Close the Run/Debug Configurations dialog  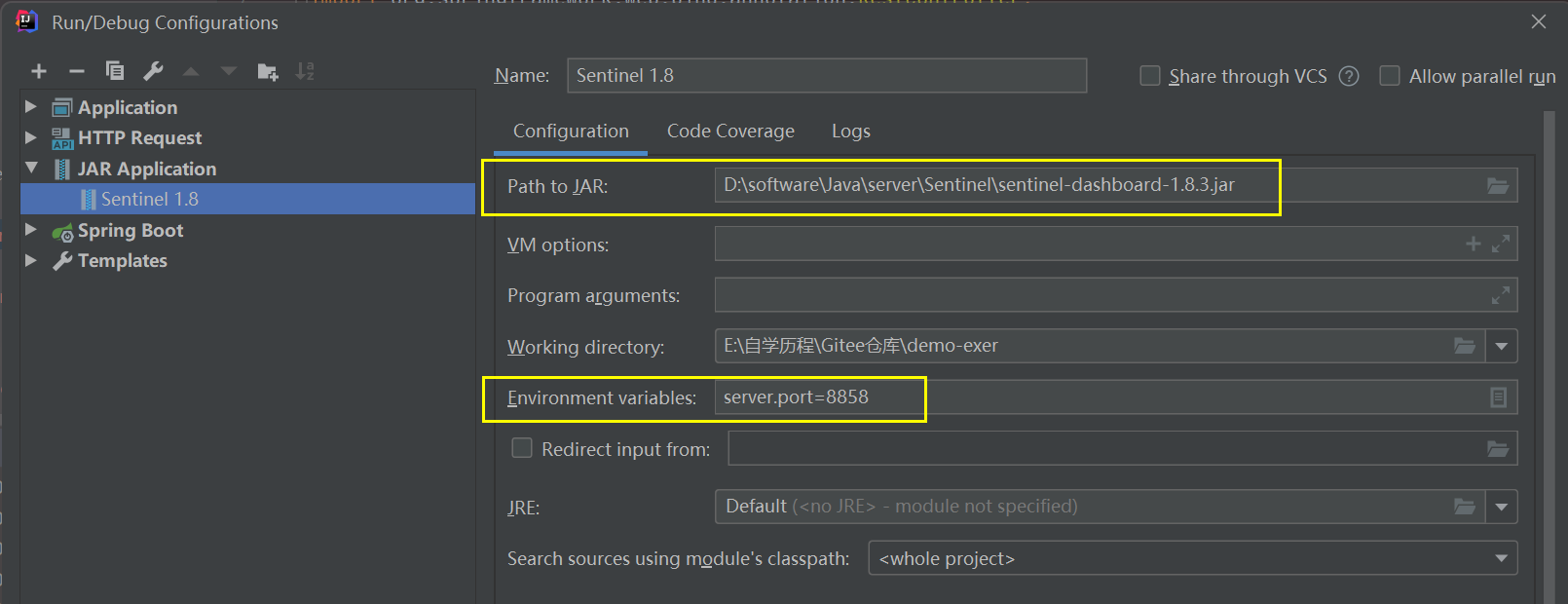click(1539, 21)
